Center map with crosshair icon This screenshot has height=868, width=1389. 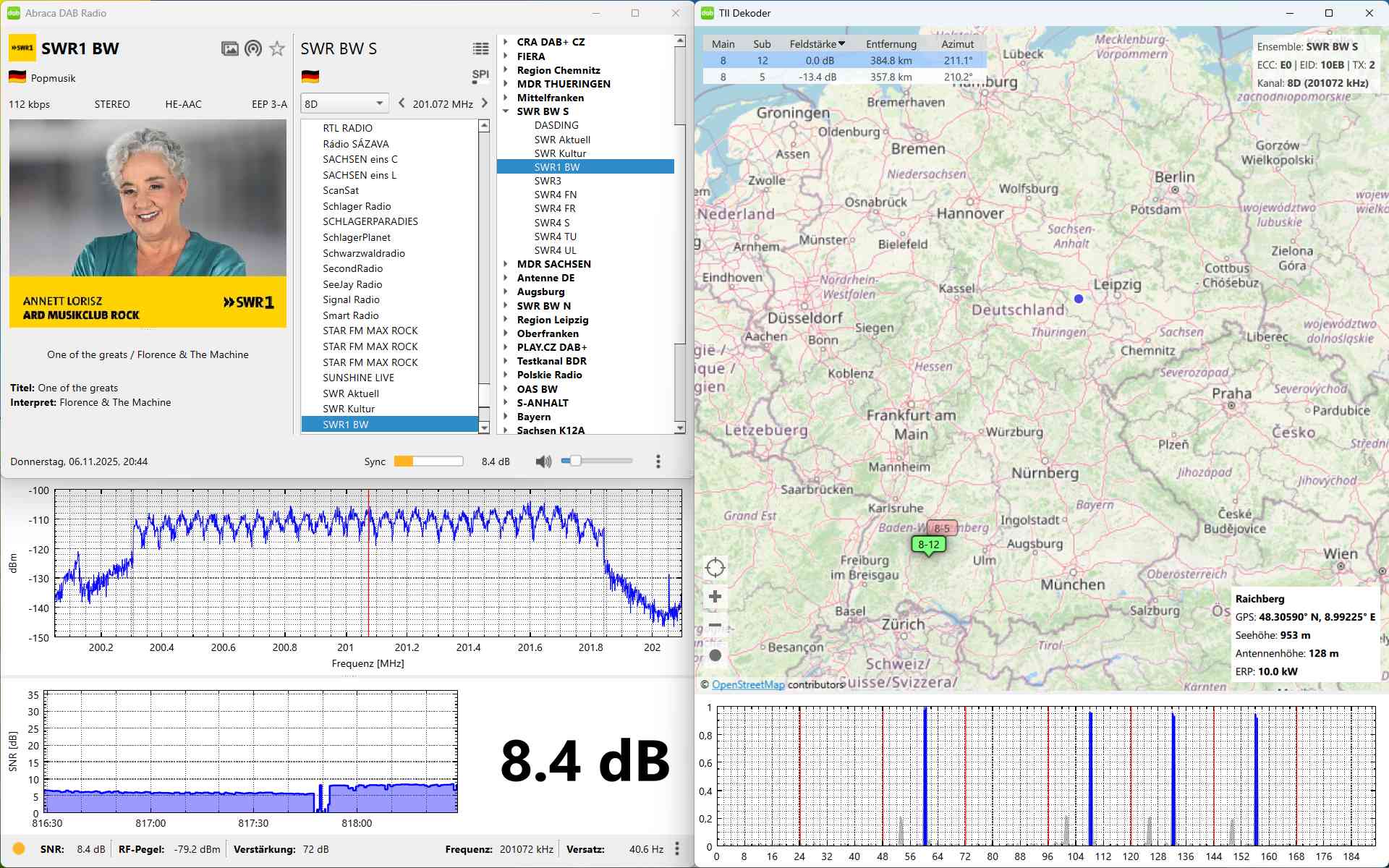coord(715,567)
